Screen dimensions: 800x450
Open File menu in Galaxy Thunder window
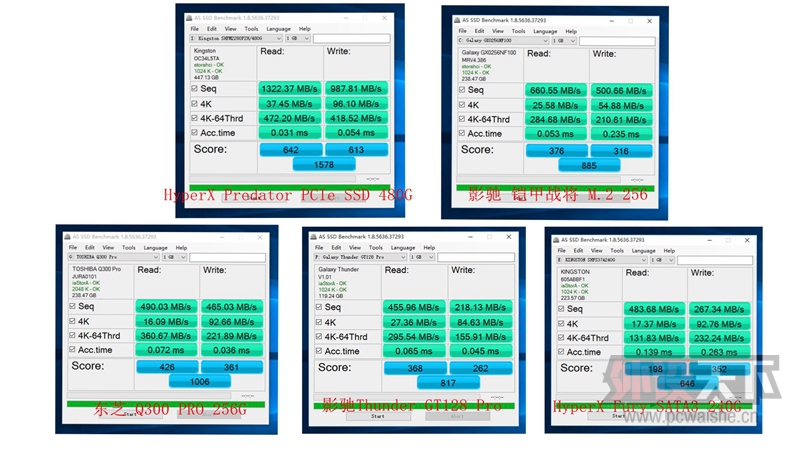[x=319, y=247]
